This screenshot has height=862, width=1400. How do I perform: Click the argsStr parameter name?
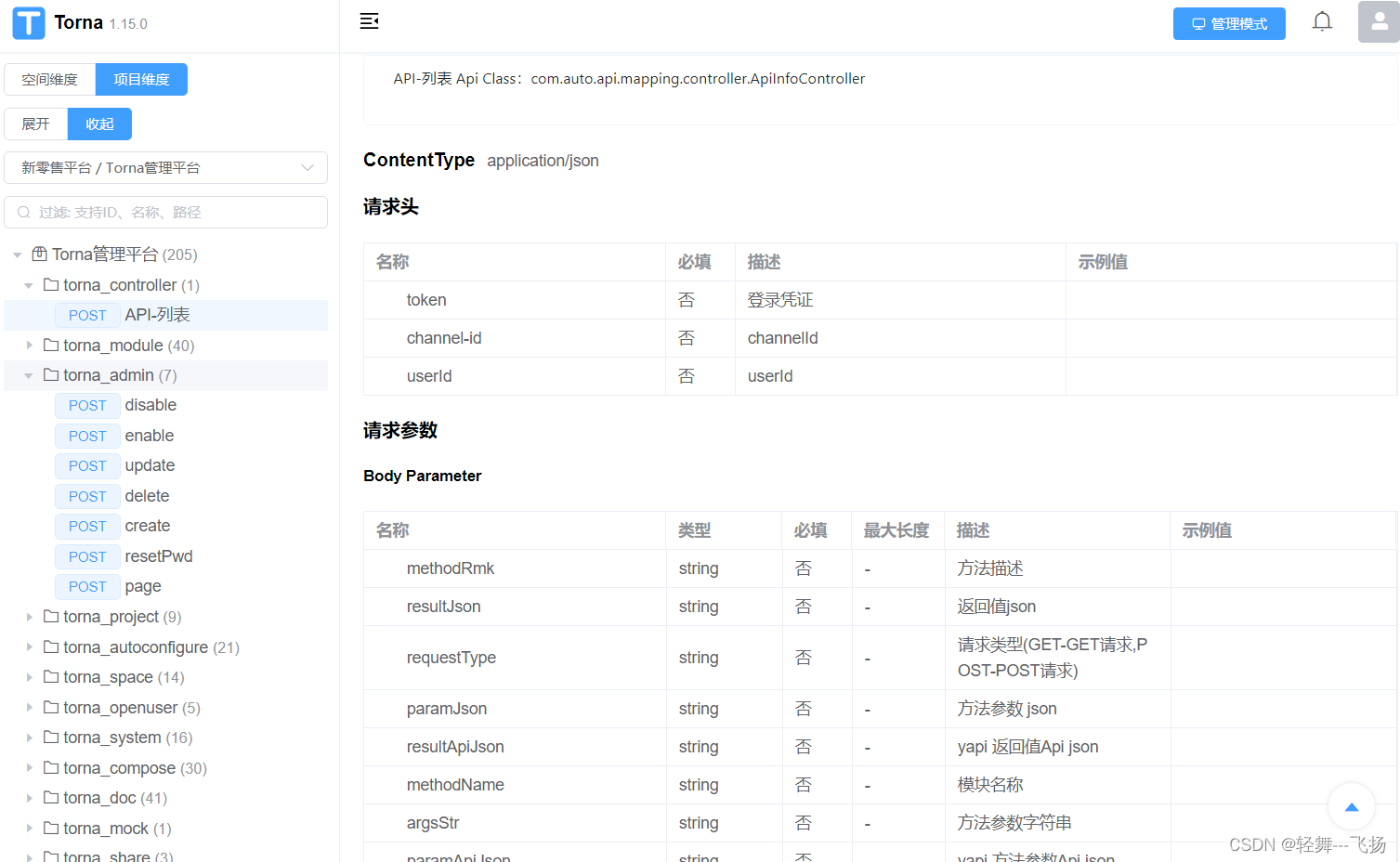[x=433, y=823]
